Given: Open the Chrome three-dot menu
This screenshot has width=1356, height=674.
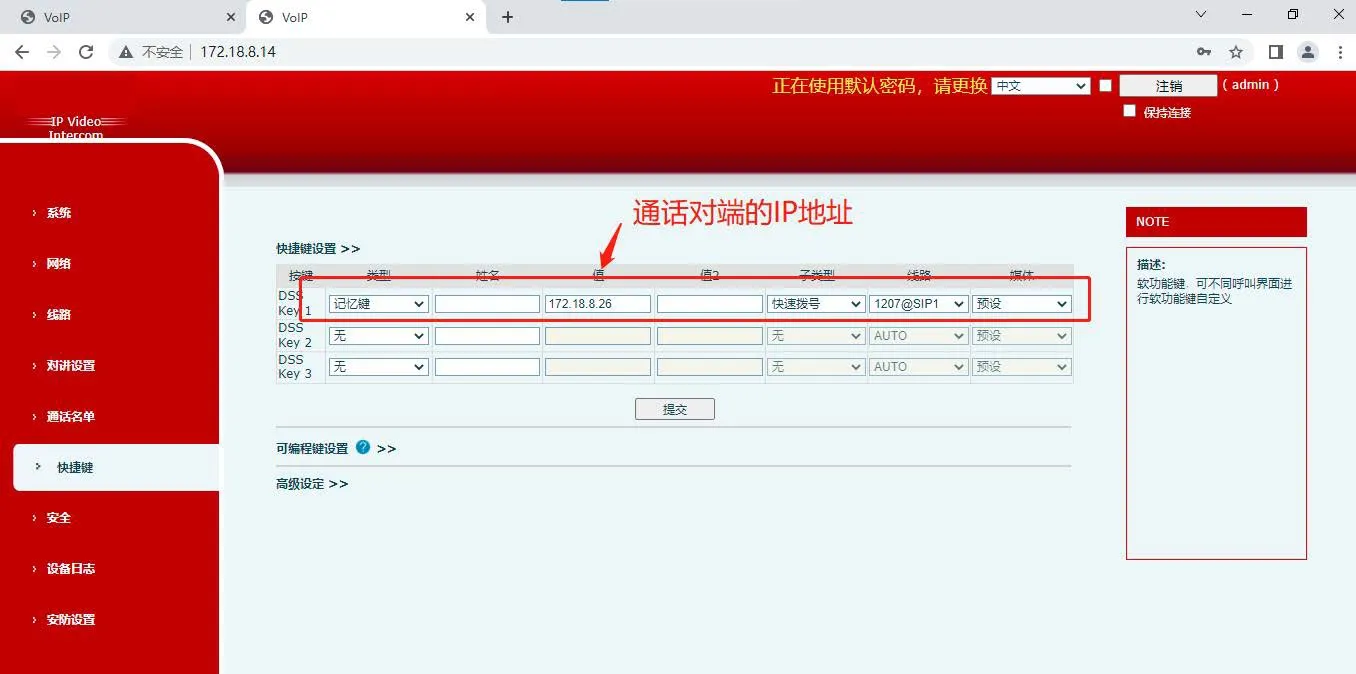Looking at the screenshot, I should pyautogui.click(x=1341, y=50).
